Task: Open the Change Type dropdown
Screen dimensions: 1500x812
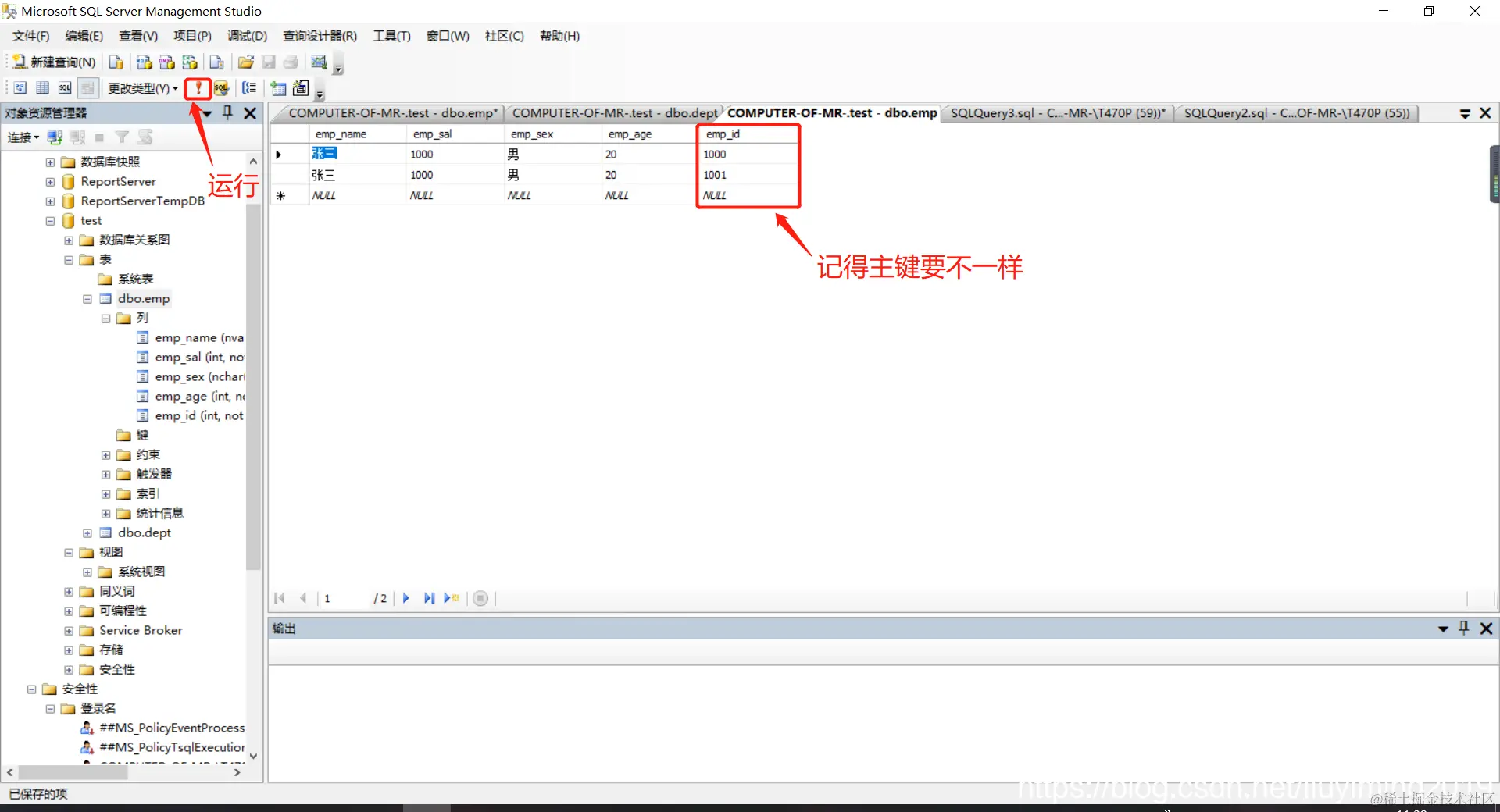Action: pyautogui.click(x=143, y=88)
